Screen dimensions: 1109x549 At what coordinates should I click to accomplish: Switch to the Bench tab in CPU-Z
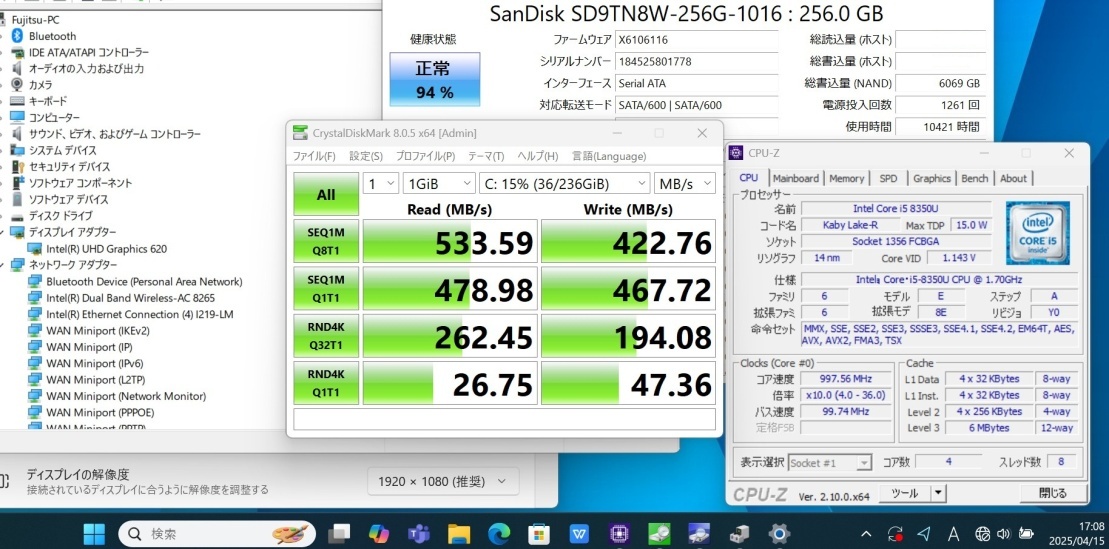[974, 178]
